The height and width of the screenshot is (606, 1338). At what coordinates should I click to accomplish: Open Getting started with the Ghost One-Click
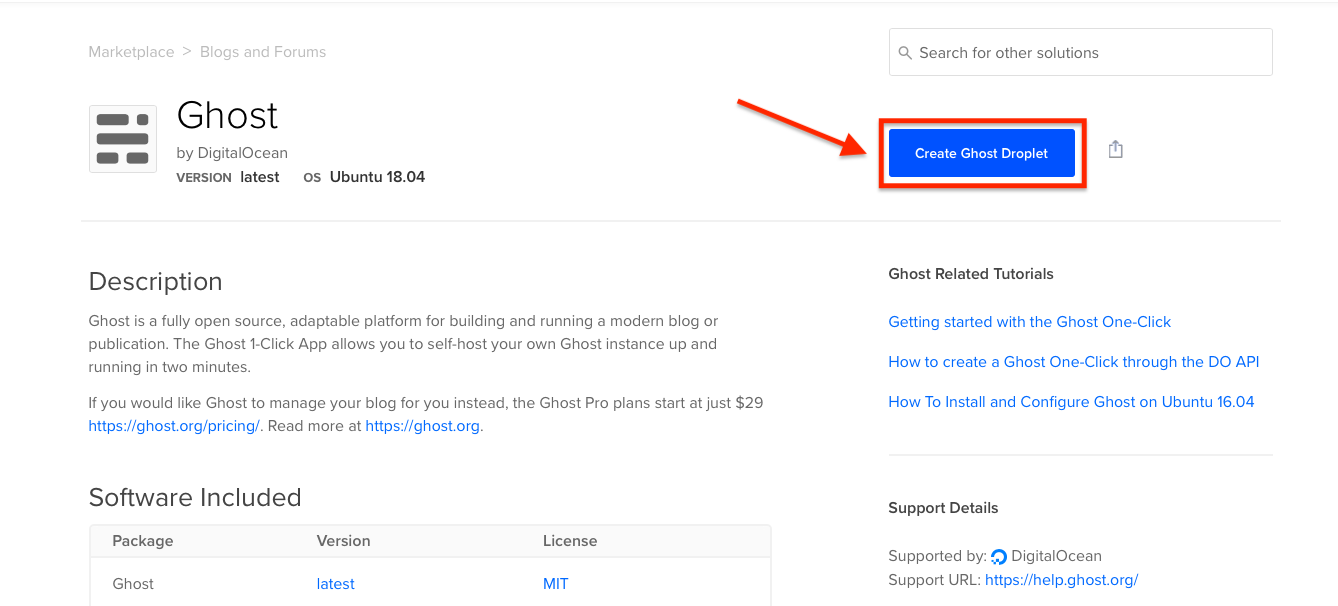coord(1029,322)
